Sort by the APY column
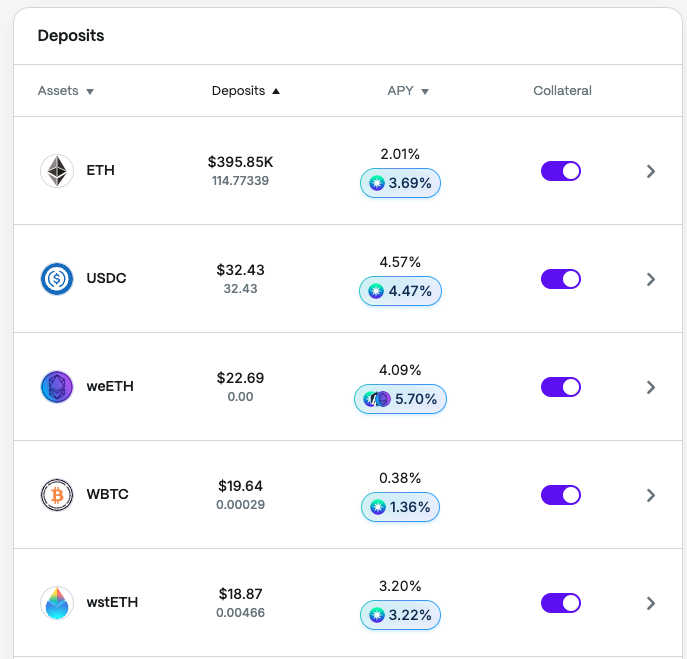Screen dimensions: 687x659 tap(407, 91)
